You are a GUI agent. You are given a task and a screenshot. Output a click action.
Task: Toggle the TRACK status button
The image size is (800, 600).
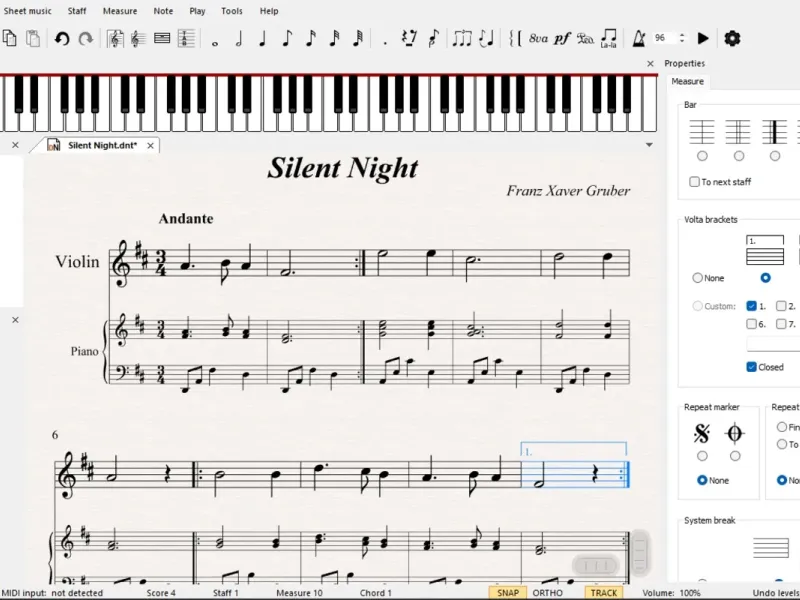coord(604,592)
